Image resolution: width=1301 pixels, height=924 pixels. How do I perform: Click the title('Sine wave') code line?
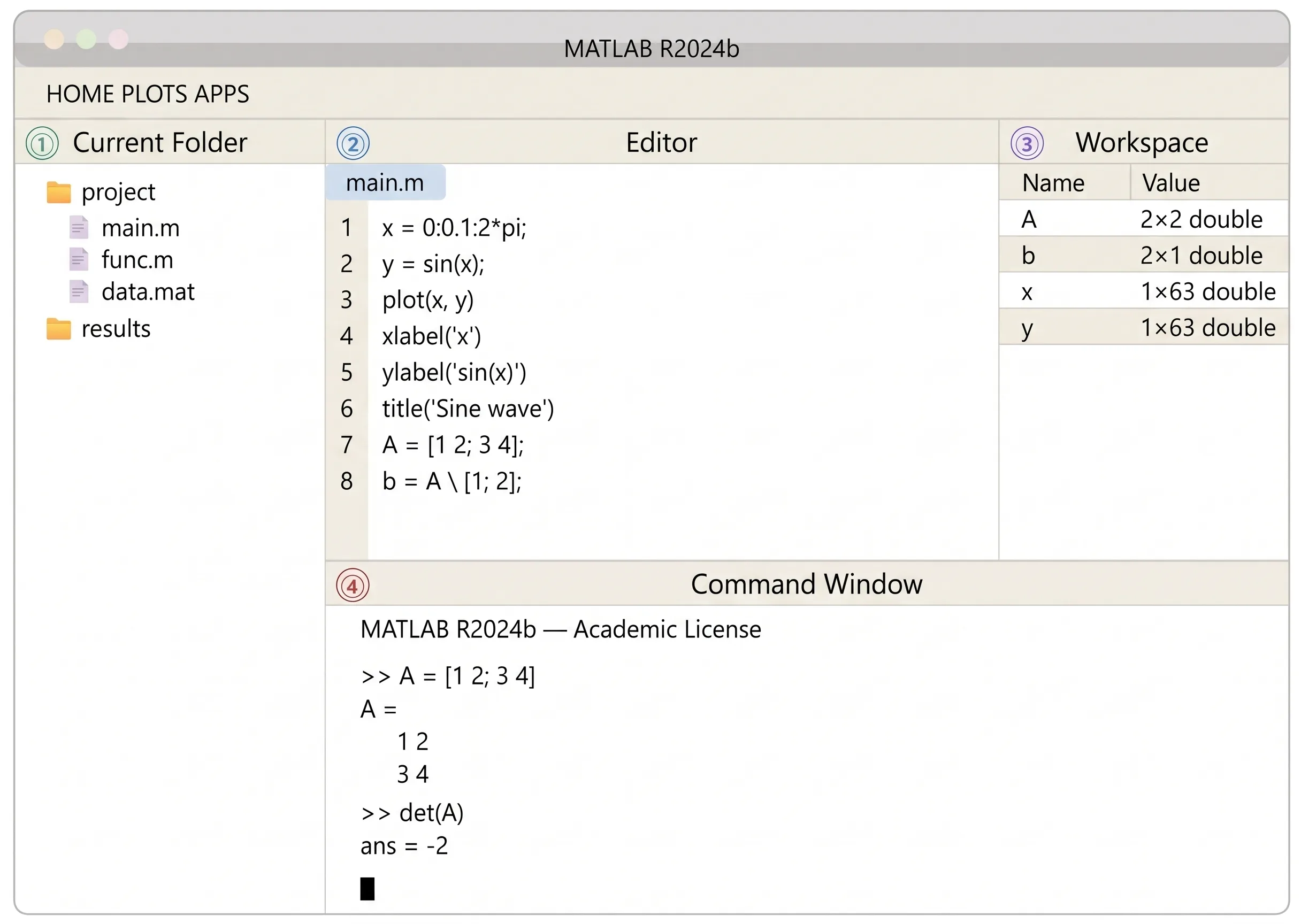[x=468, y=409]
